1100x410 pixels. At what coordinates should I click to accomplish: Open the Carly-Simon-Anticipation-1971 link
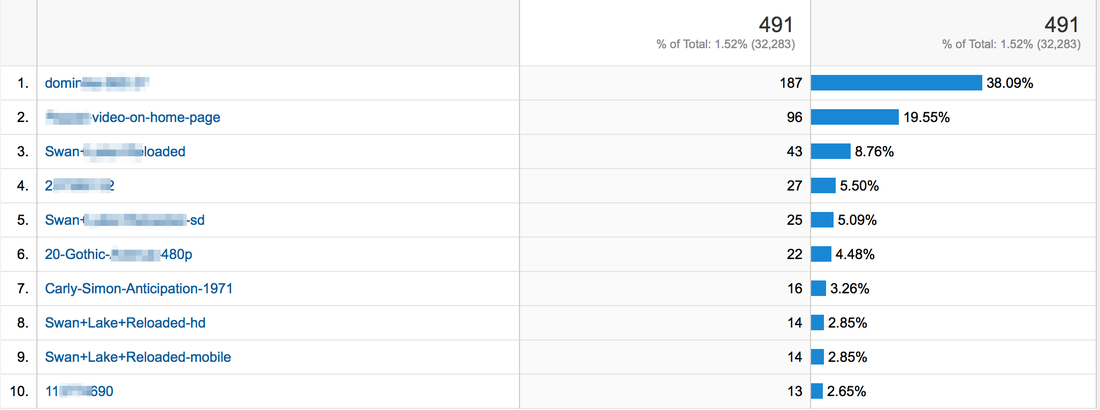(138, 289)
